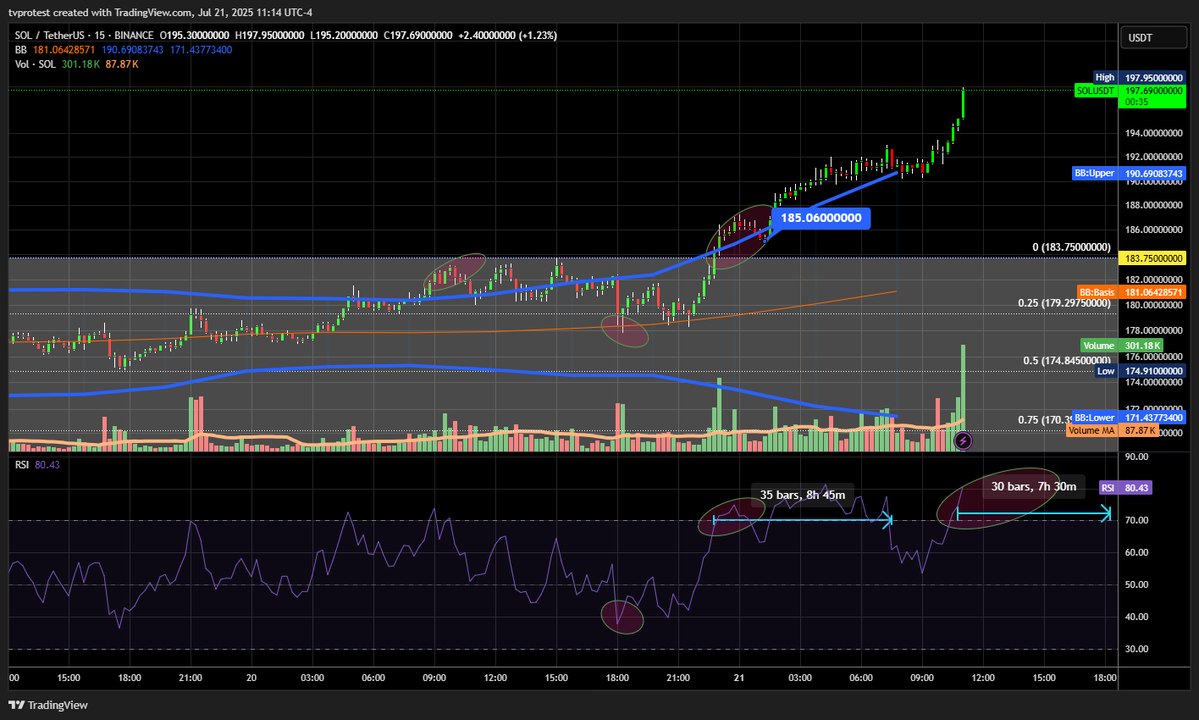Click the SOL / TetherUS symbol title
The height and width of the screenshot is (720, 1199).
click(x=50, y=35)
